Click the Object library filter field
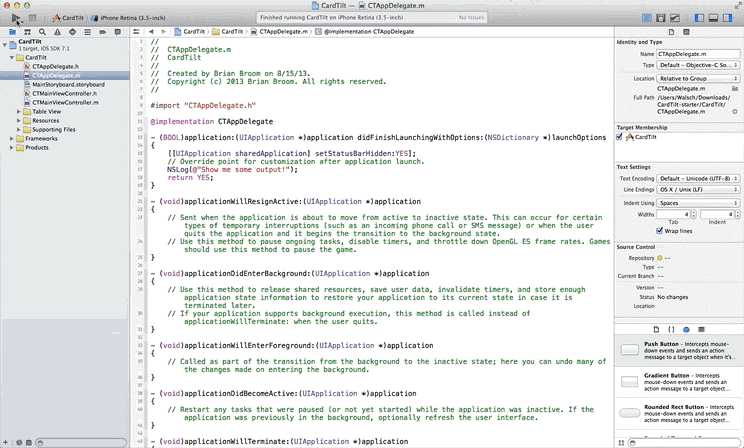This screenshot has height=448, width=744. [x=684, y=443]
